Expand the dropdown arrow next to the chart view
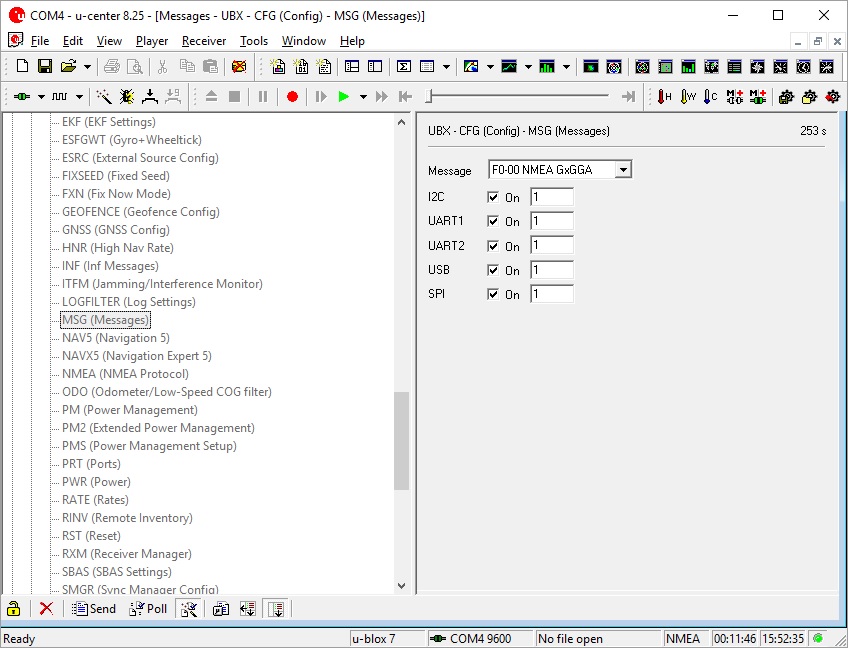Viewport: 848px width, 648px height. (528, 67)
